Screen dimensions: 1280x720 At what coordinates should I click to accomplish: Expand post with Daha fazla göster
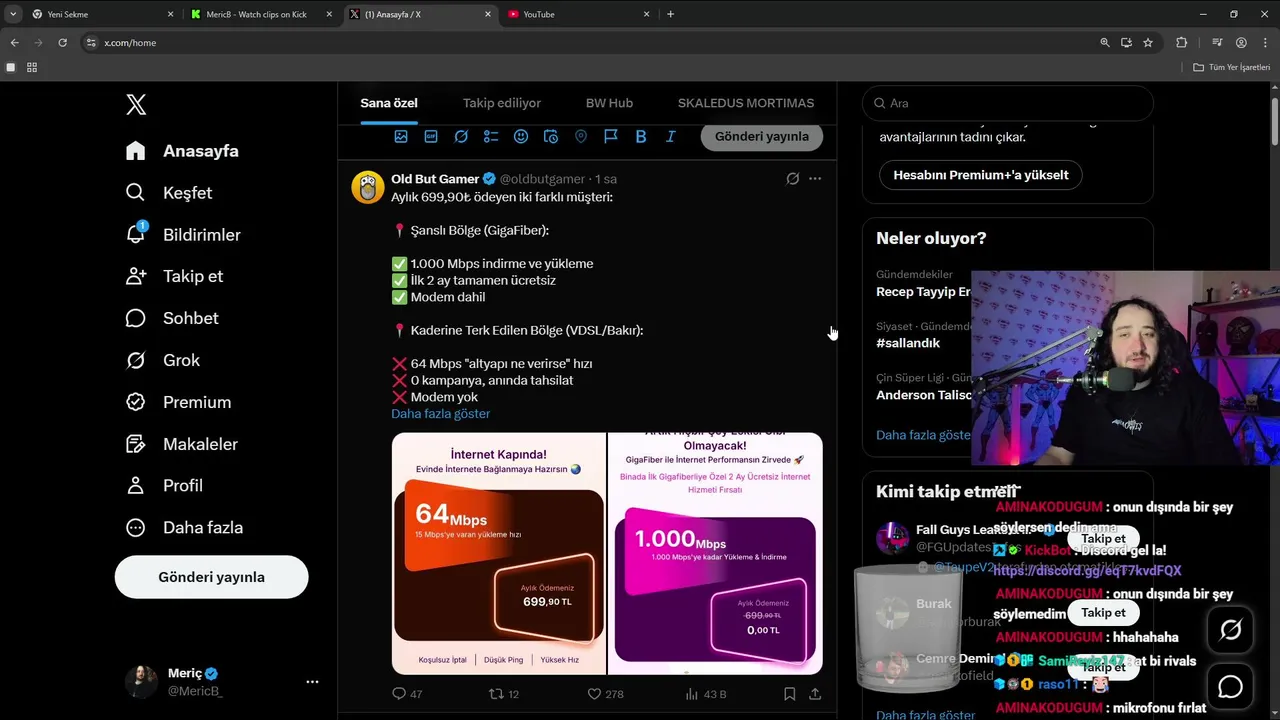(x=441, y=414)
